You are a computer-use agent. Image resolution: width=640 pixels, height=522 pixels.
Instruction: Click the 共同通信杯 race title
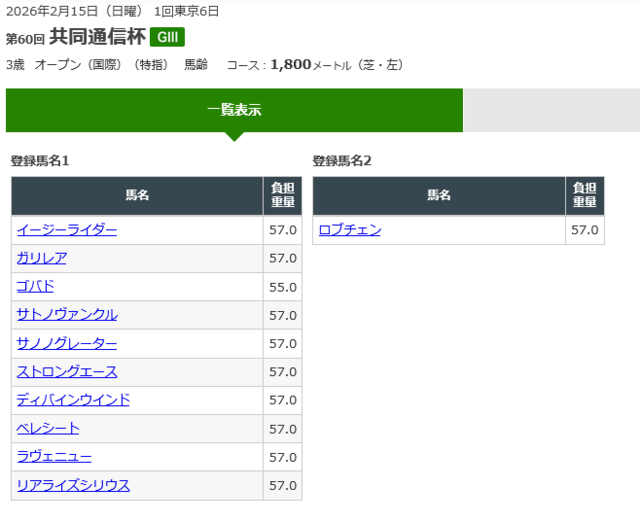coord(96,37)
